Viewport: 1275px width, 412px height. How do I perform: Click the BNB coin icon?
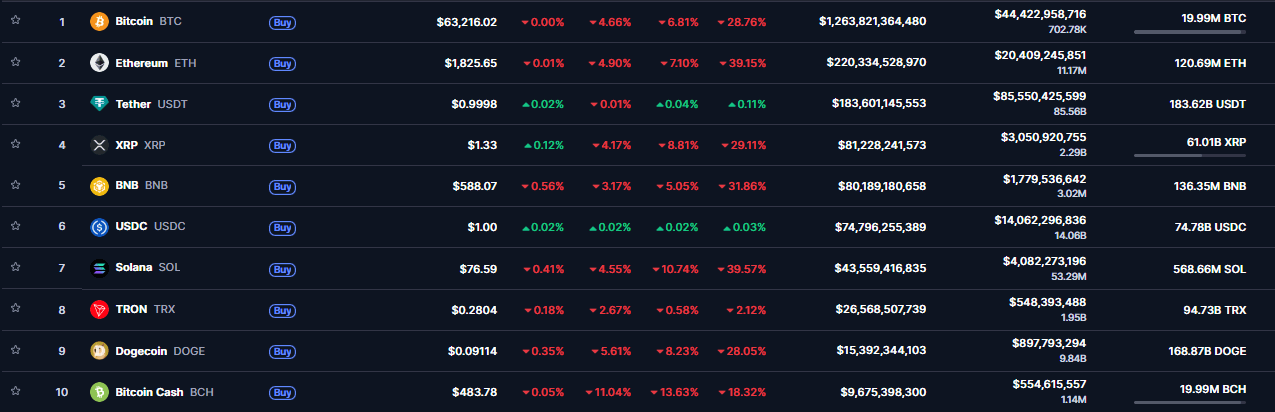[x=99, y=186]
